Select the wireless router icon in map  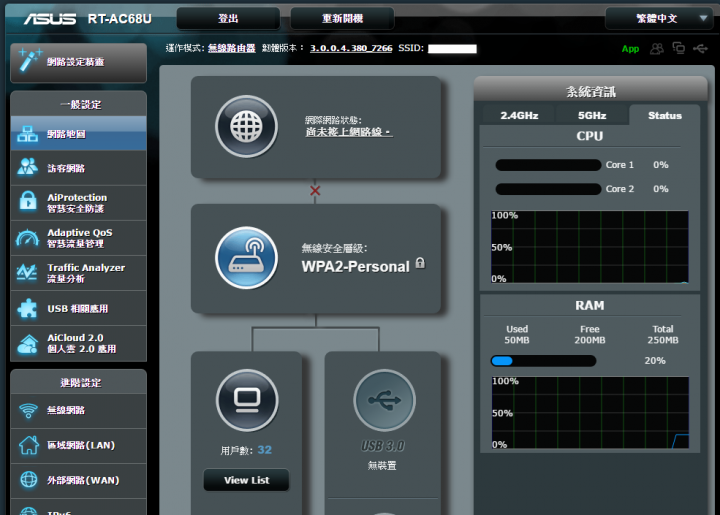point(247,258)
